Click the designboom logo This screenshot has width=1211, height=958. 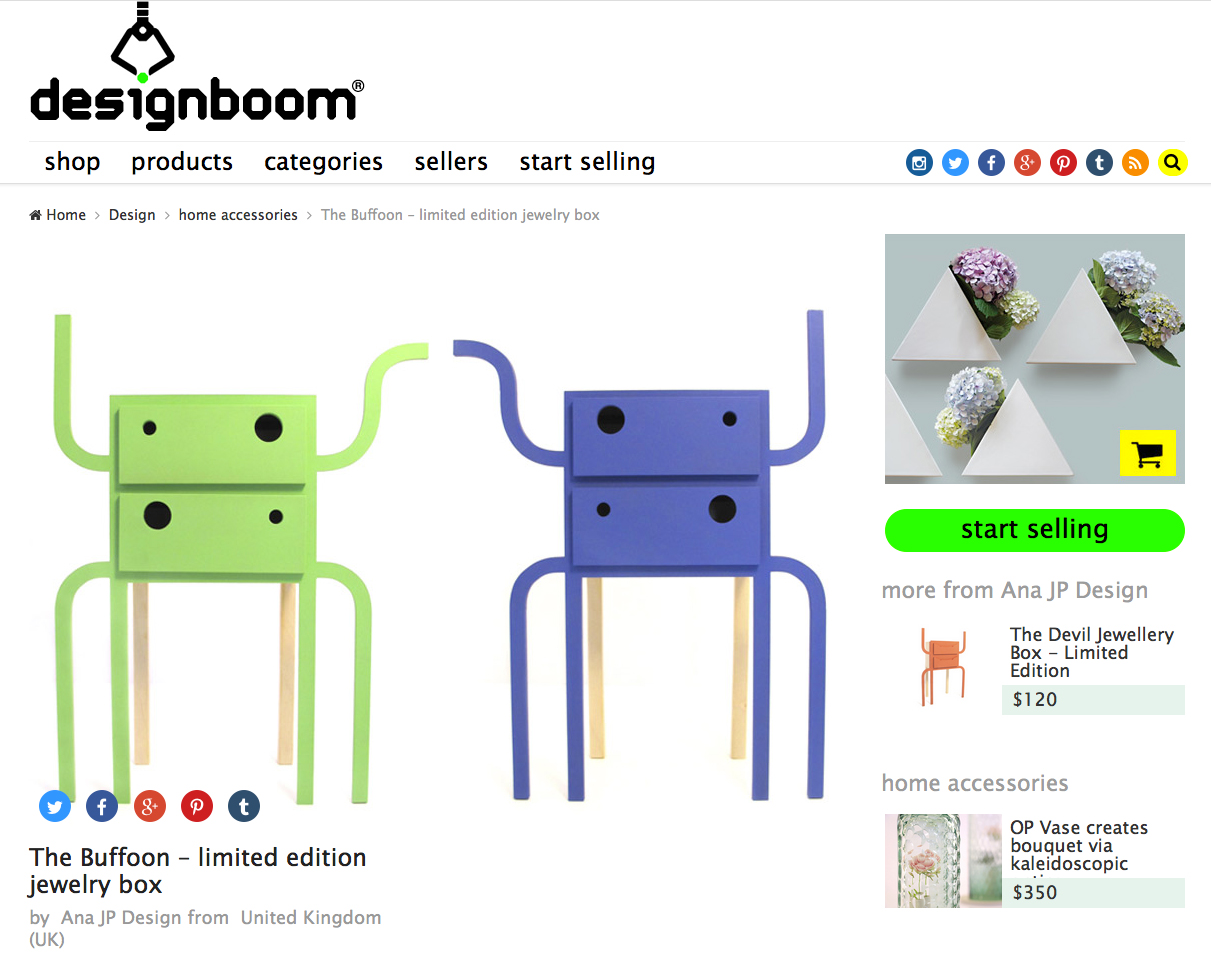coord(197,66)
